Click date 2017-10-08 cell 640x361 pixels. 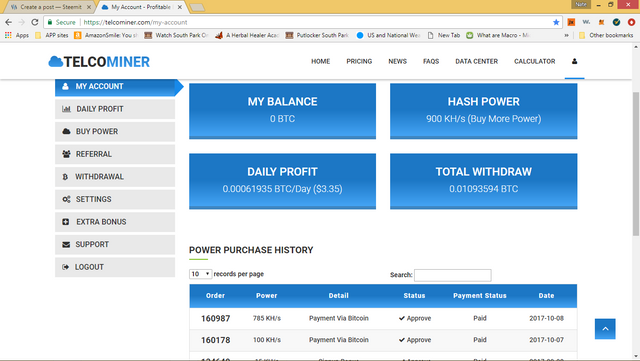[x=547, y=318]
